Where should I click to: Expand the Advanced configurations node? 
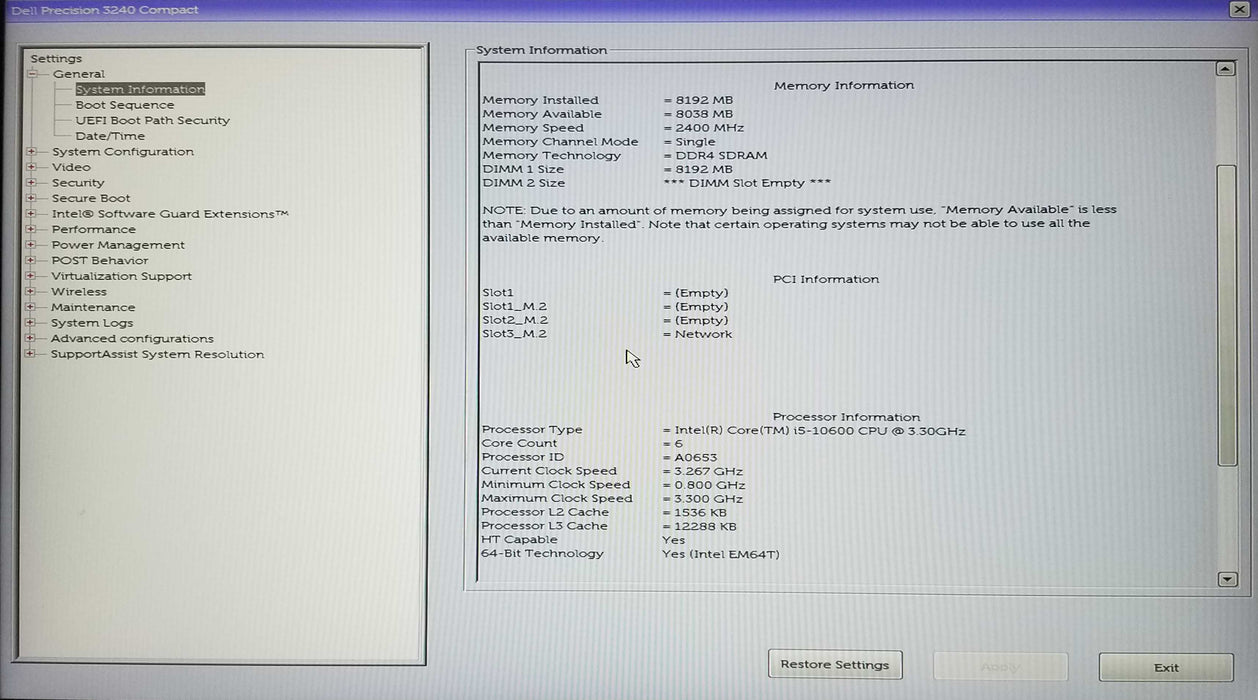[32, 338]
